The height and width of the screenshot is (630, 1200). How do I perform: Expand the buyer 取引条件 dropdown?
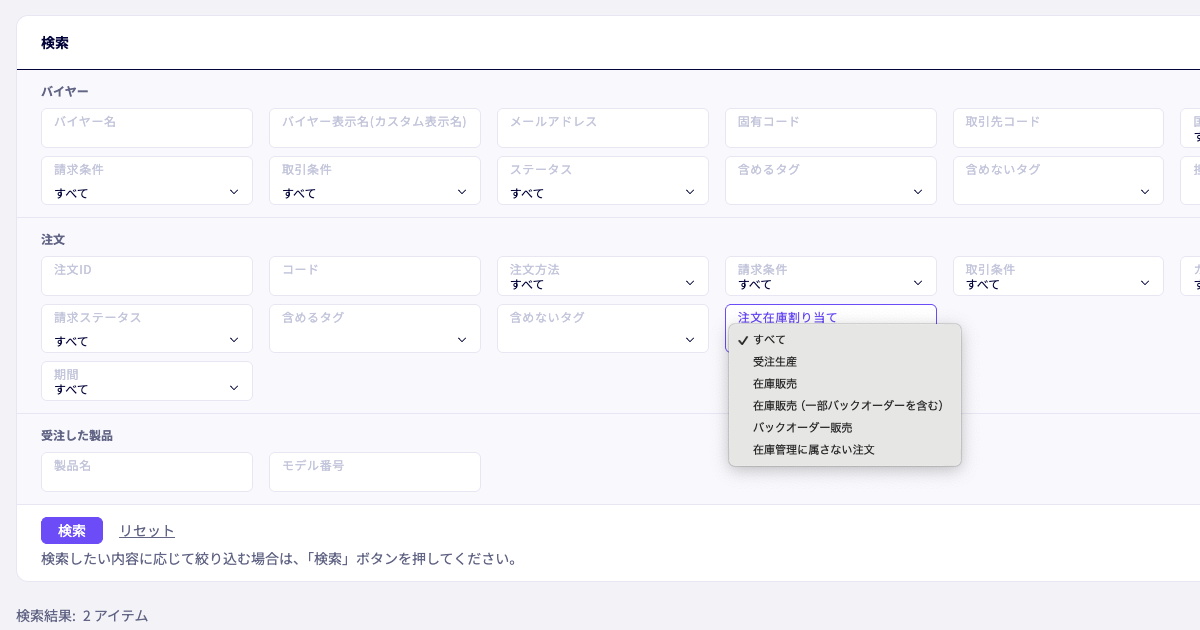point(374,182)
